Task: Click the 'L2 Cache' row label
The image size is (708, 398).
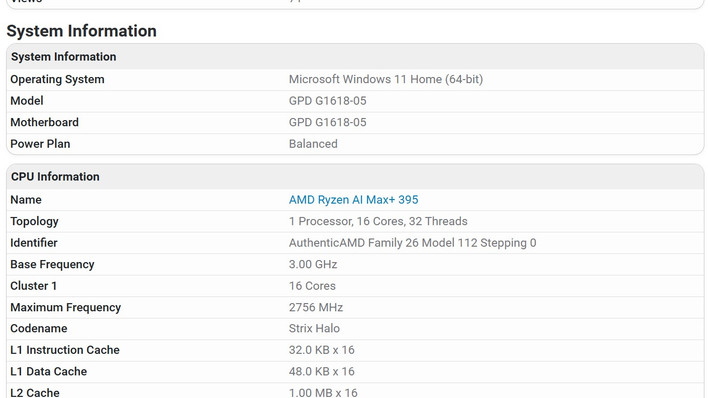Action: click(x=35, y=393)
